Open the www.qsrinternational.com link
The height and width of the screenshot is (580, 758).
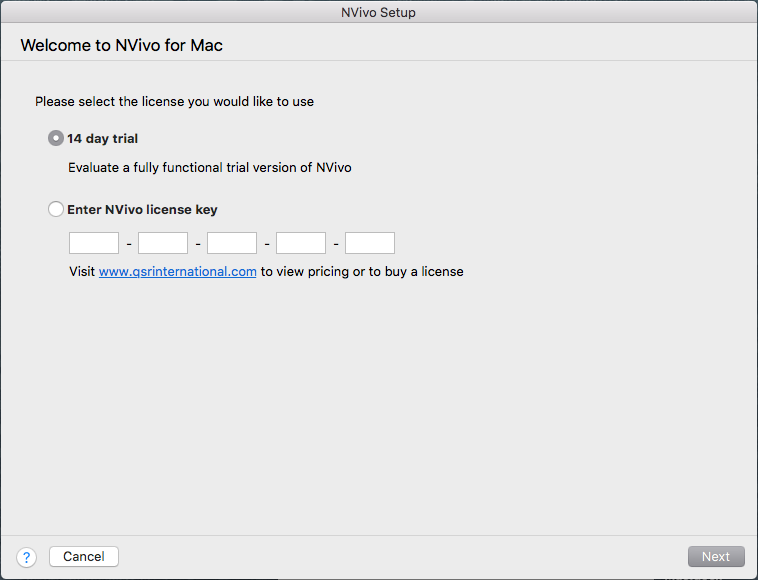tap(177, 272)
